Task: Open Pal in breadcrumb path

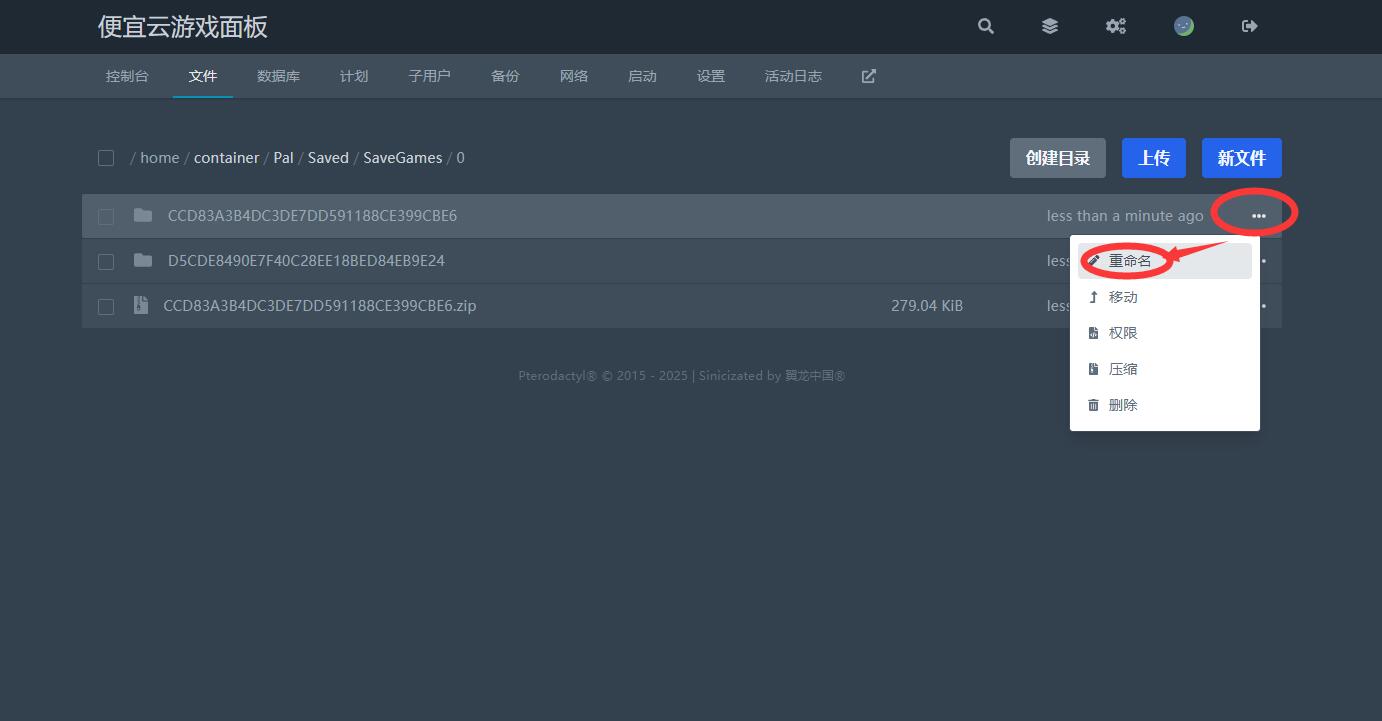Action: point(284,158)
